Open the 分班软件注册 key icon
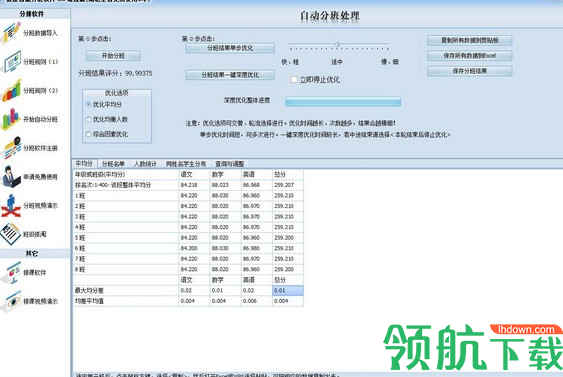The width and height of the screenshot is (563, 377). point(11,148)
